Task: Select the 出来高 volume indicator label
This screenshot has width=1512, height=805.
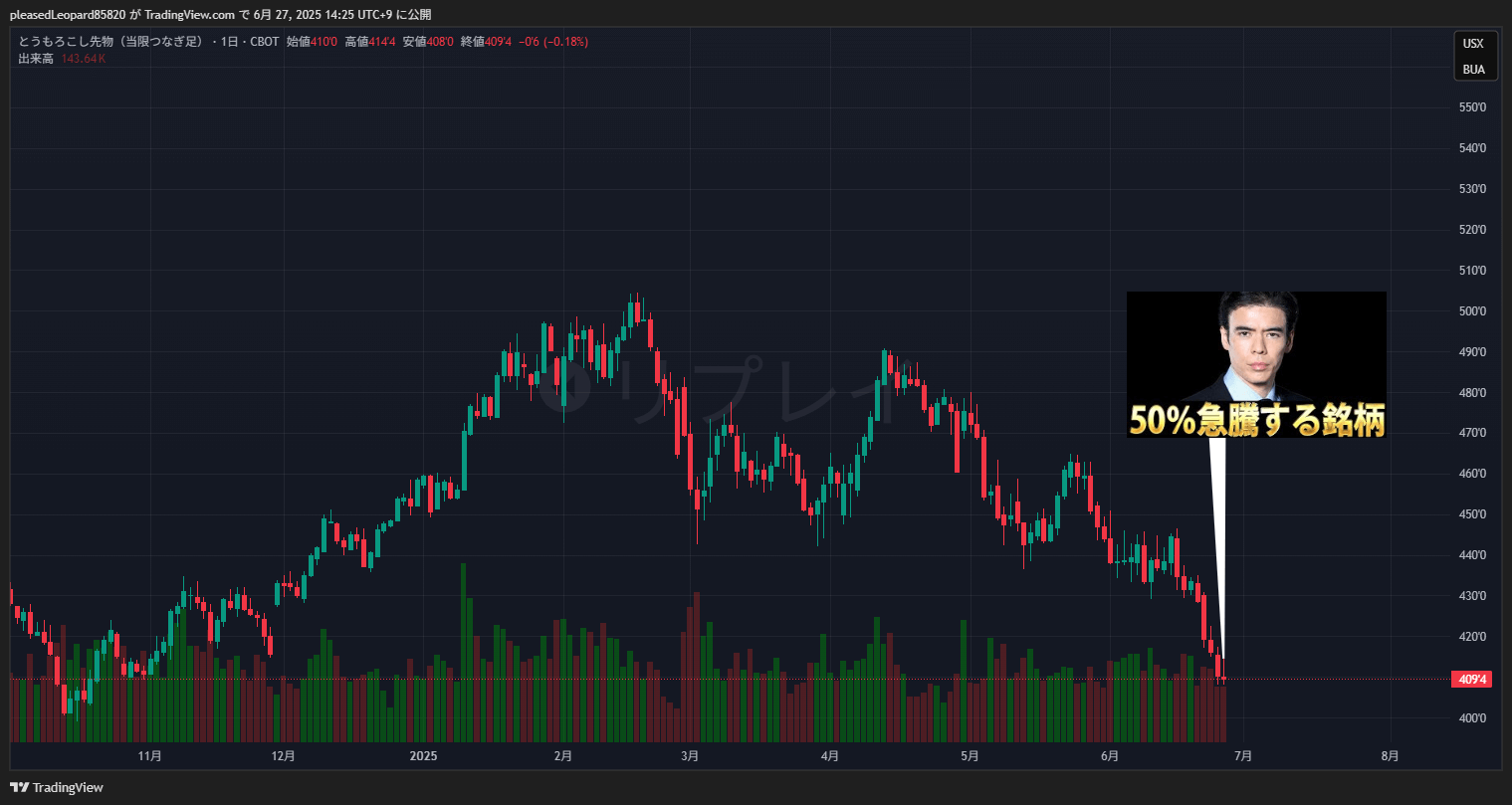Action: point(36,59)
